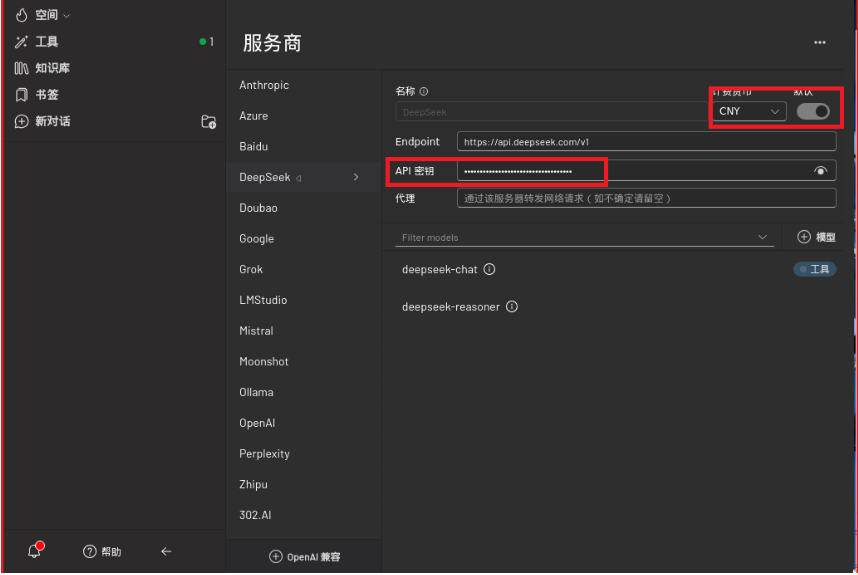Click the back arrow in the sidebar footer
This screenshot has height=575, width=858.
pos(166,551)
